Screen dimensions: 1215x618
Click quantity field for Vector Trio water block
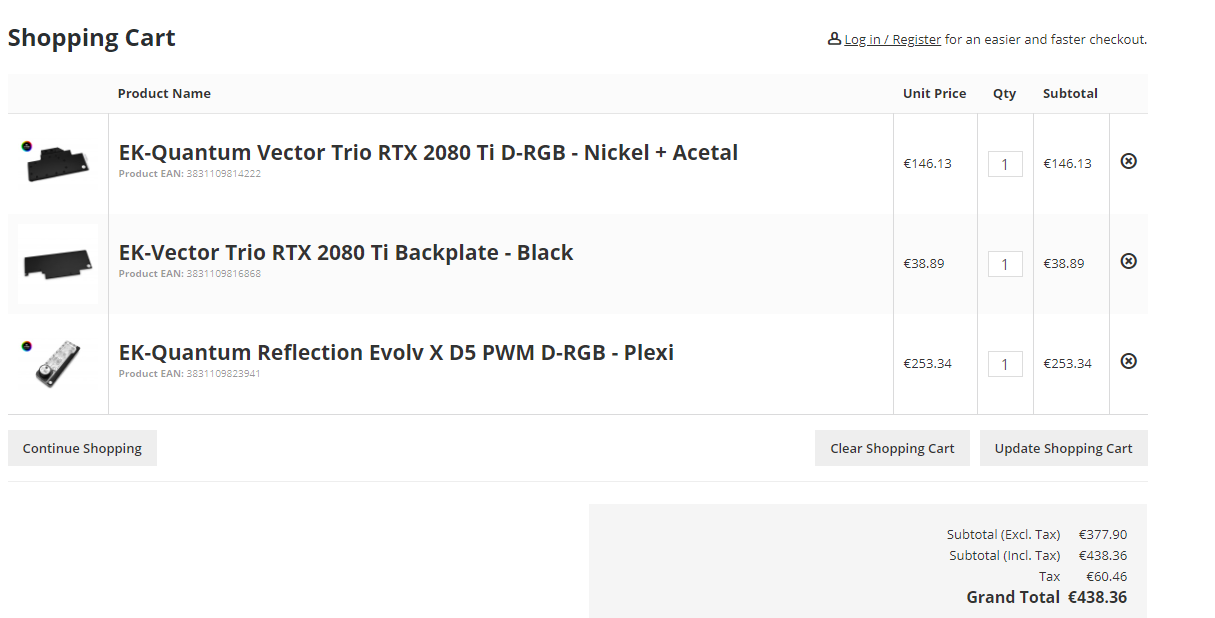(x=1005, y=164)
